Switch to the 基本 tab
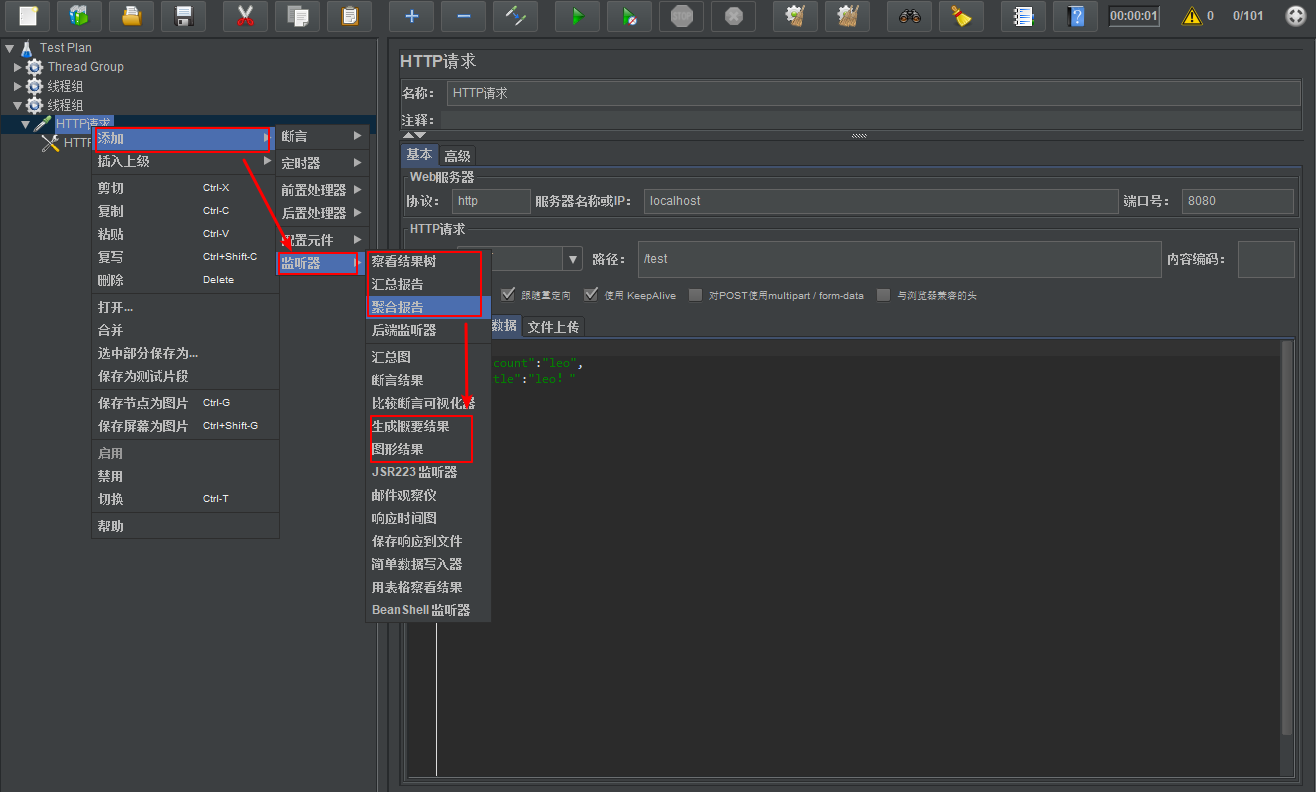Image resolution: width=1316 pixels, height=792 pixels. point(420,155)
